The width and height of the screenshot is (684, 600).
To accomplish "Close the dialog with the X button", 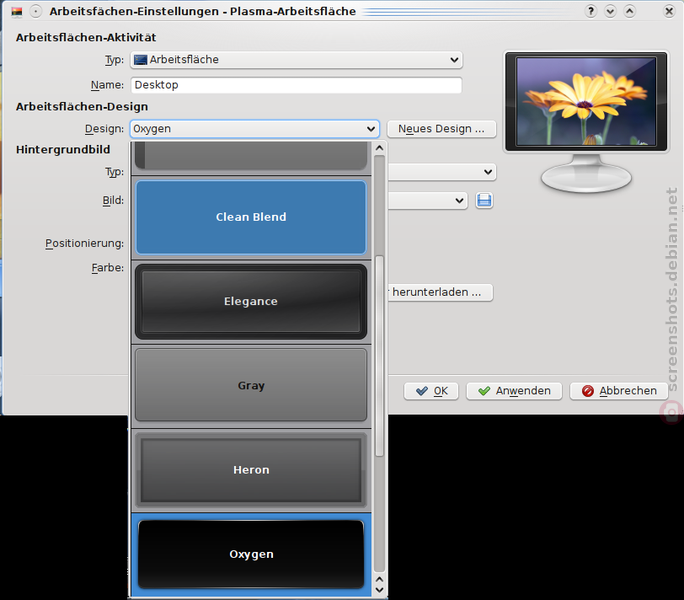I will click(669, 11).
